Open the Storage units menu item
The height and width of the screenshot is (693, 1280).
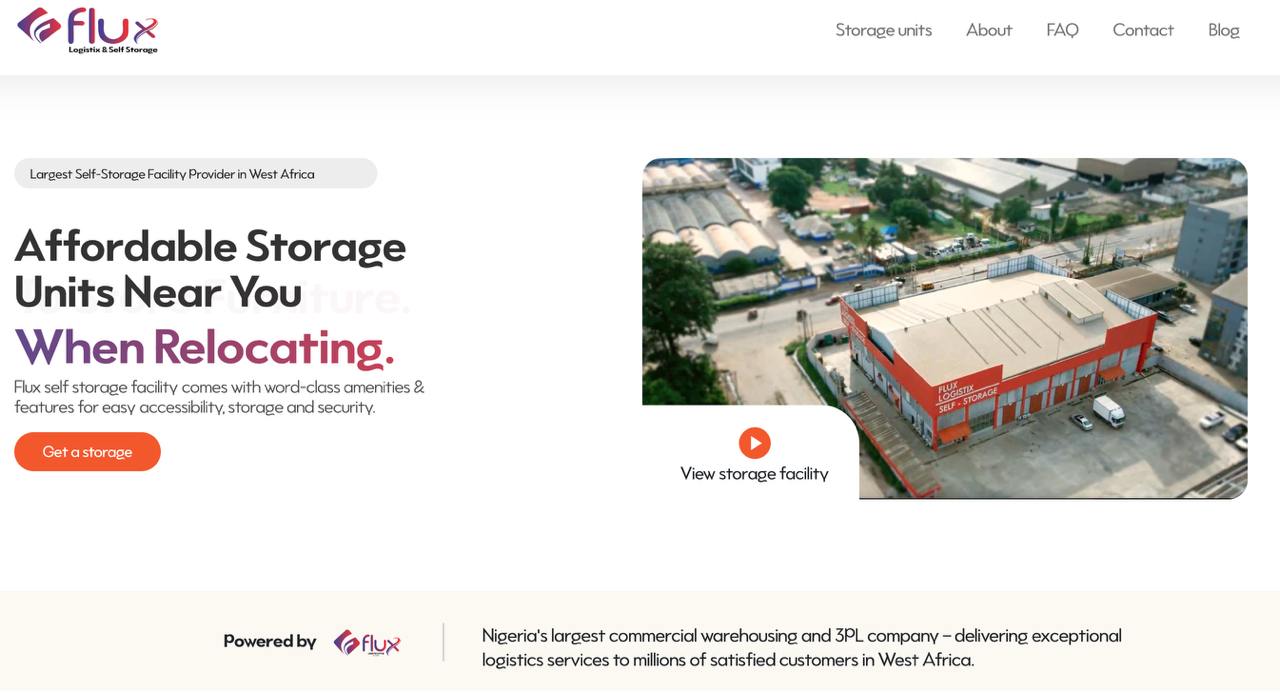click(884, 30)
